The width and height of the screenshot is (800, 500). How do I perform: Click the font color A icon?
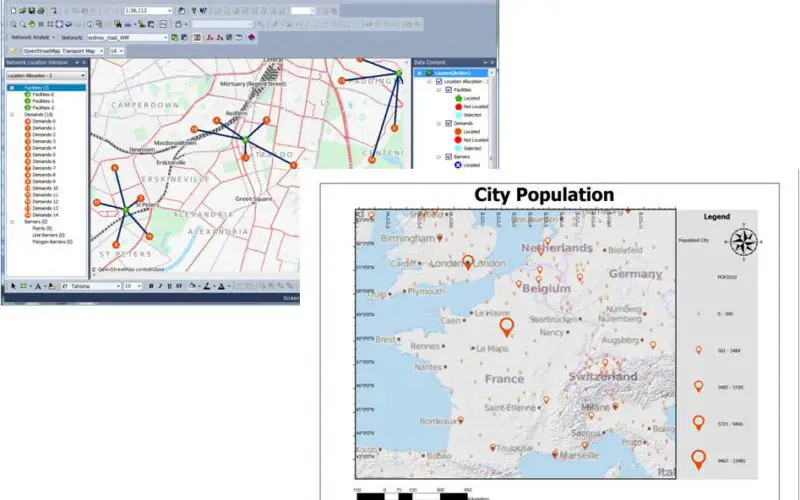(221, 286)
